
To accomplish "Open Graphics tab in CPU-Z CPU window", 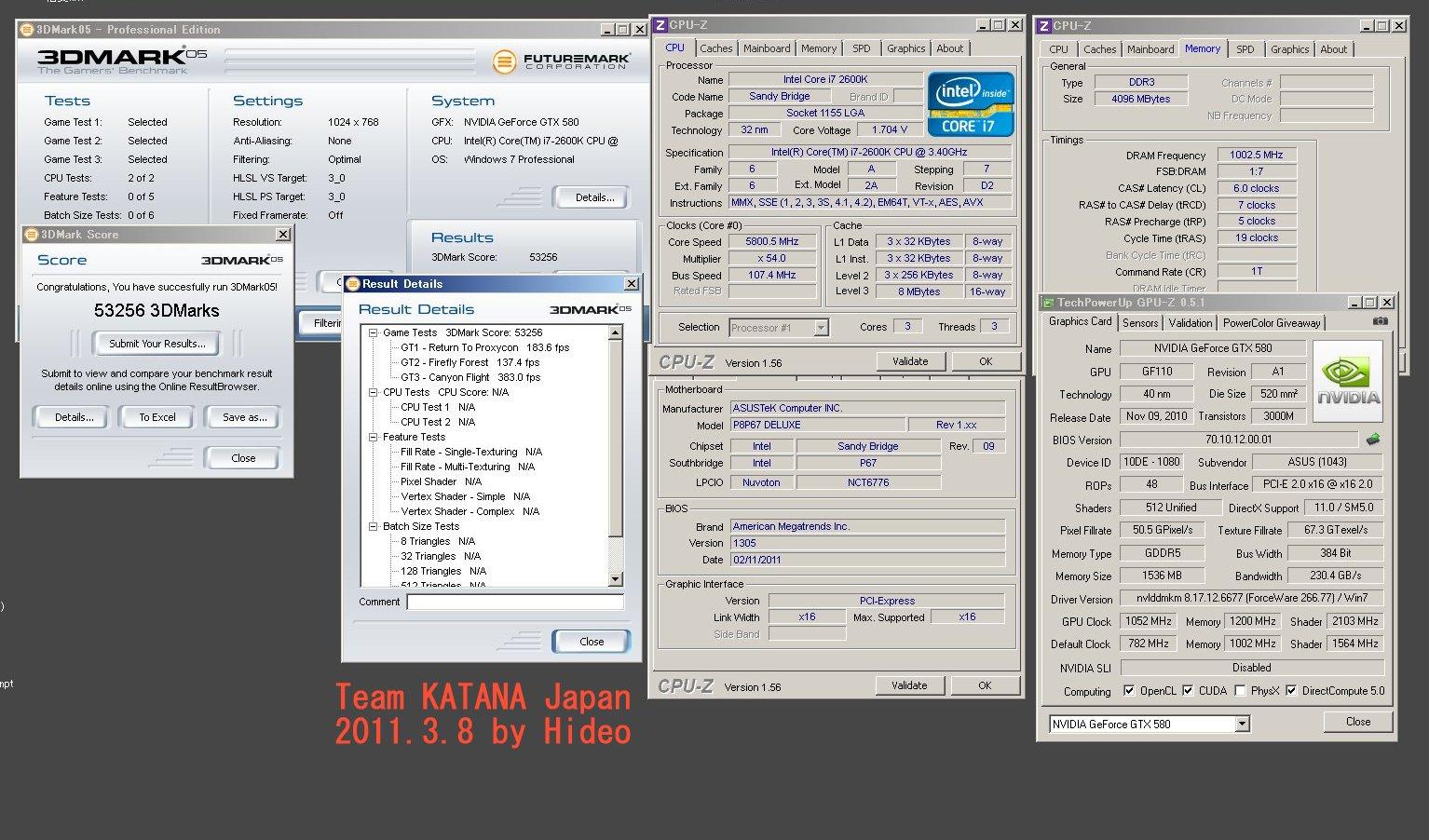I will (905, 48).
